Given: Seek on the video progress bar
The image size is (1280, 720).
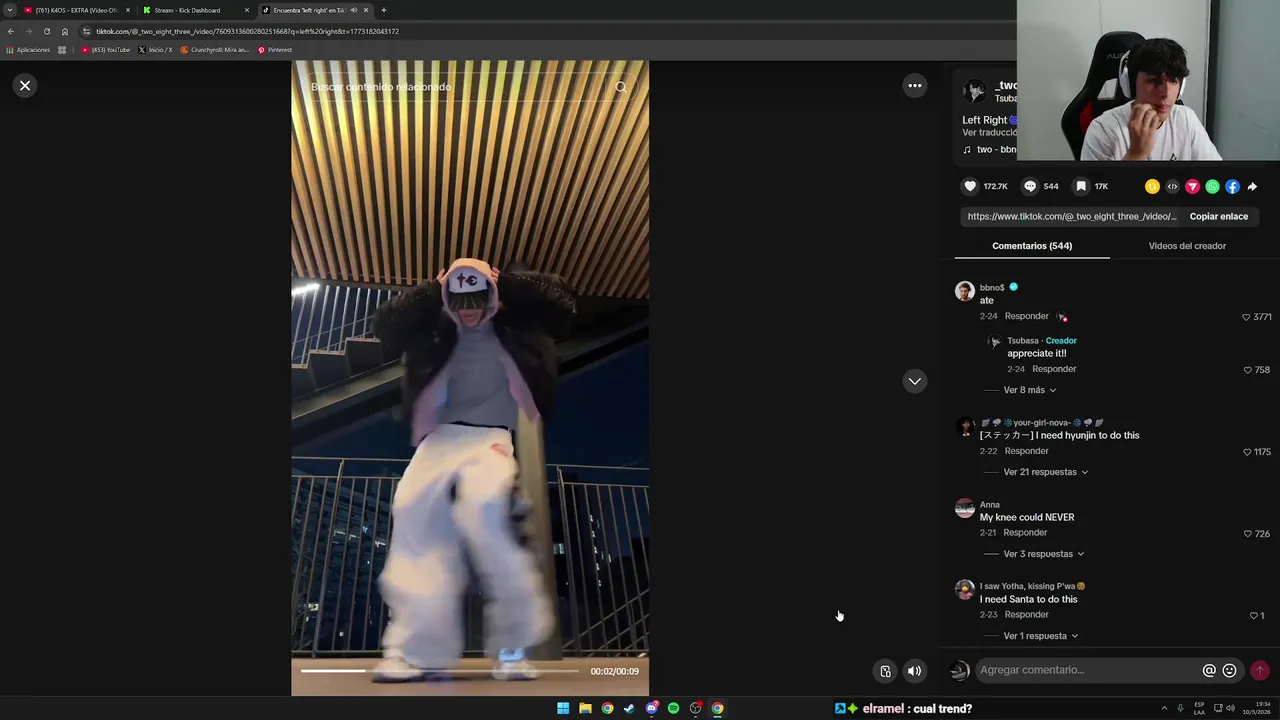Looking at the screenshot, I should [x=439, y=671].
